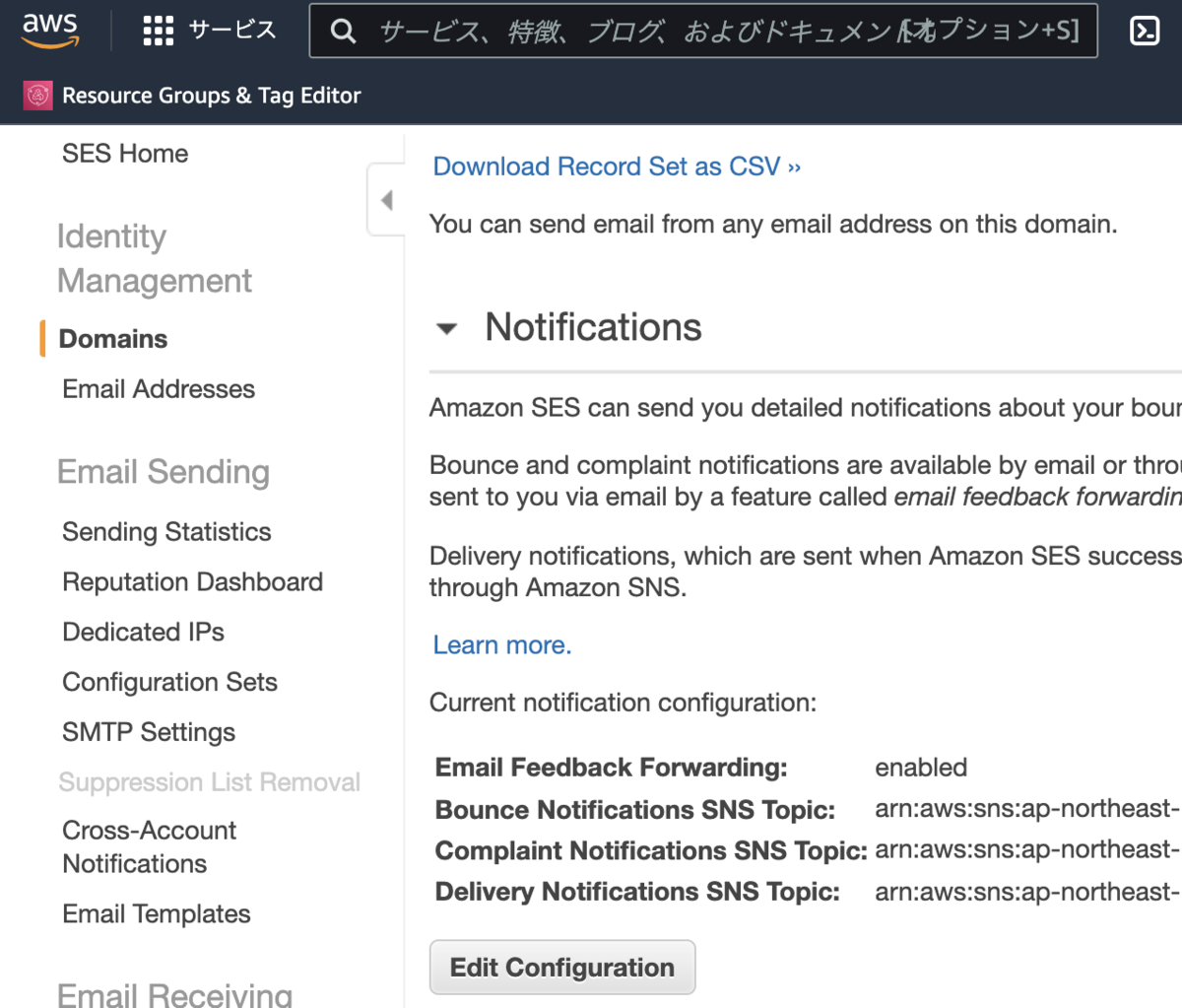Select the Delivery Notifications SNS Topic ARN

(x=1027, y=892)
